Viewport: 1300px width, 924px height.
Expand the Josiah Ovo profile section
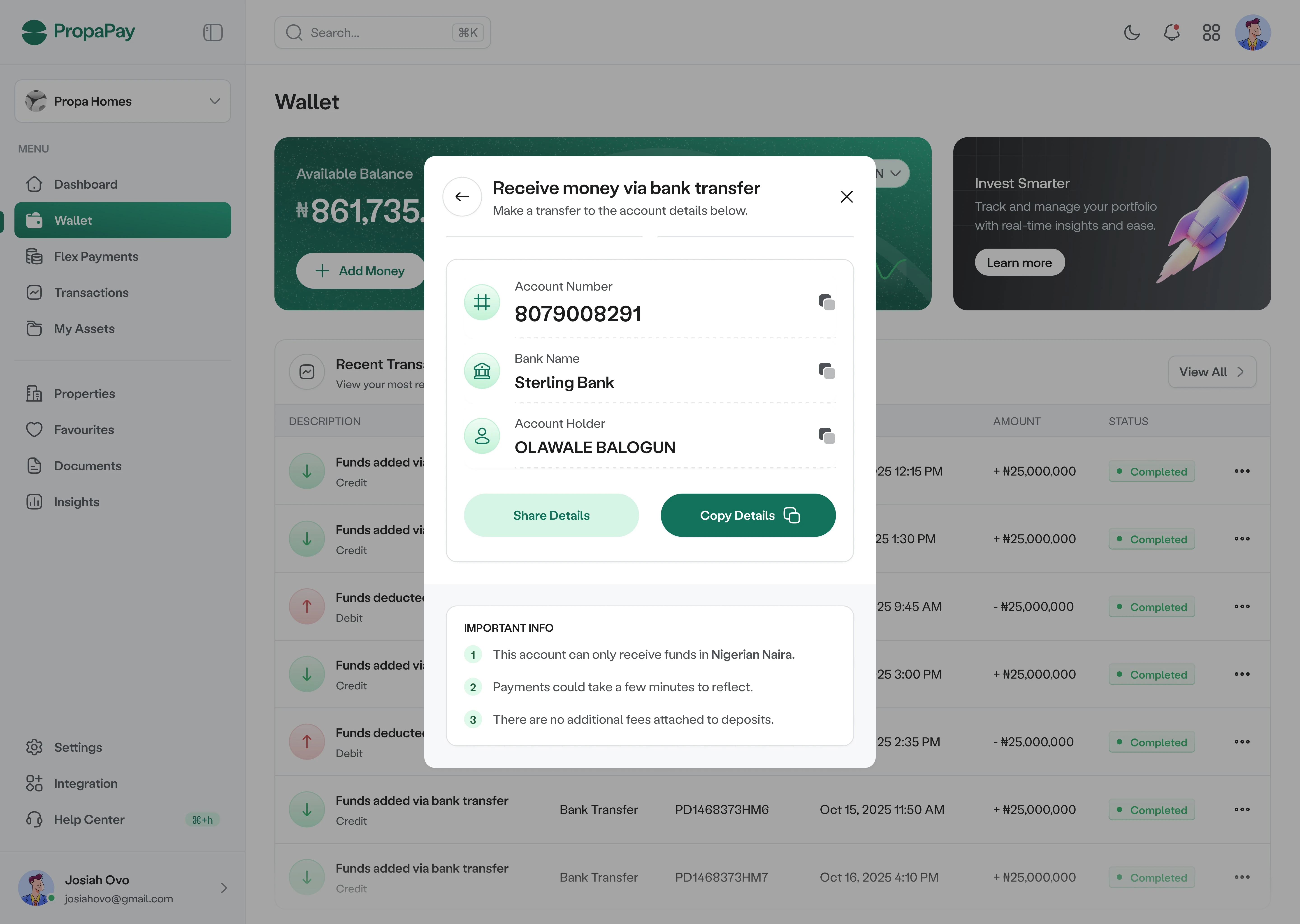pos(223,888)
